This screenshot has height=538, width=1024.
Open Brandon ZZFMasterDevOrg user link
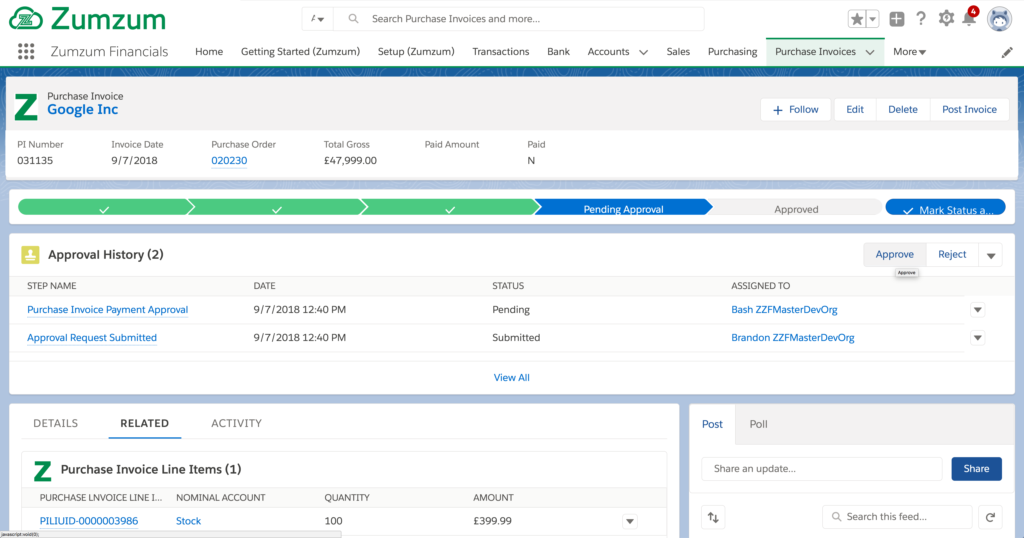coord(793,338)
